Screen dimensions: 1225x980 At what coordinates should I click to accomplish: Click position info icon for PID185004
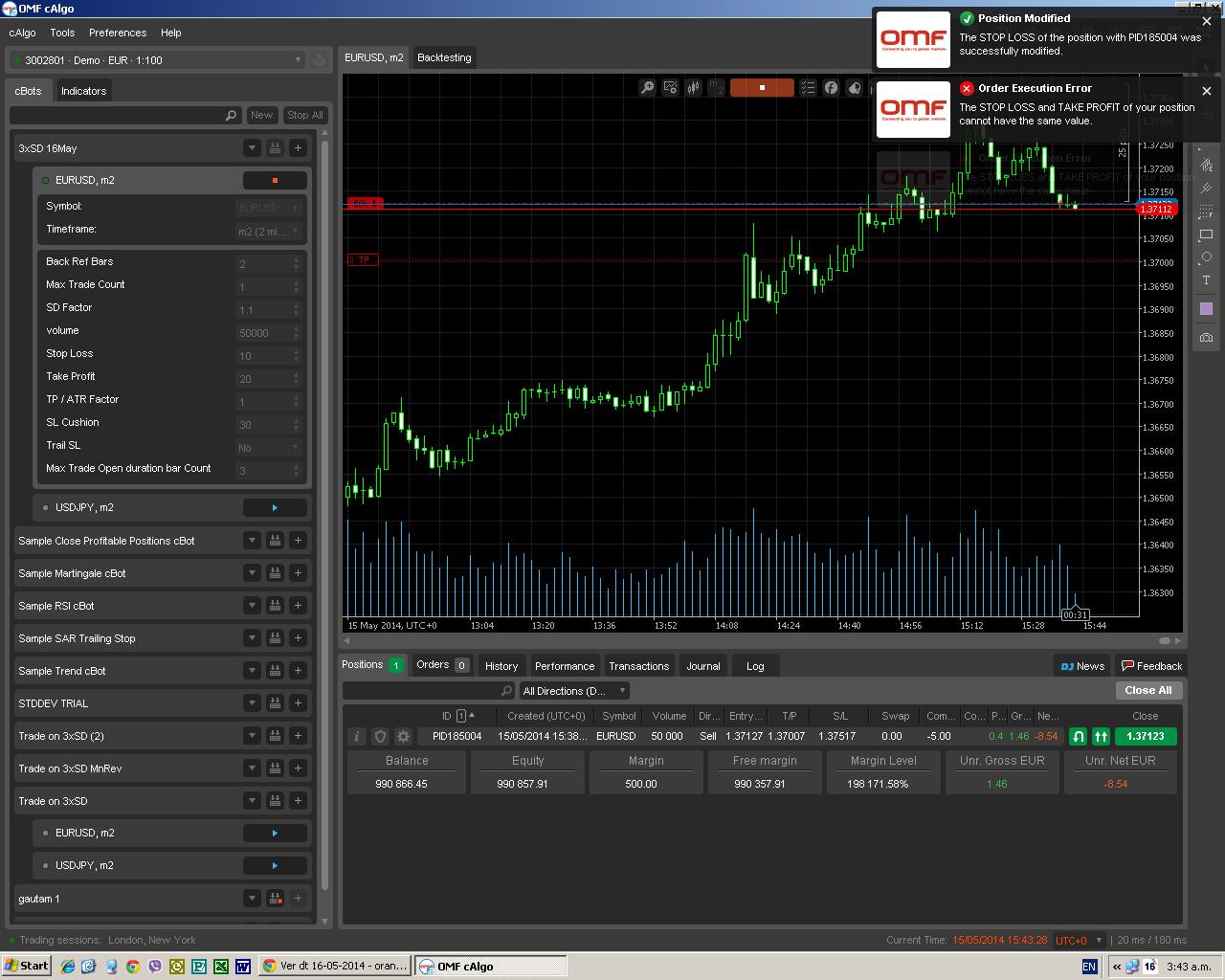(357, 736)
